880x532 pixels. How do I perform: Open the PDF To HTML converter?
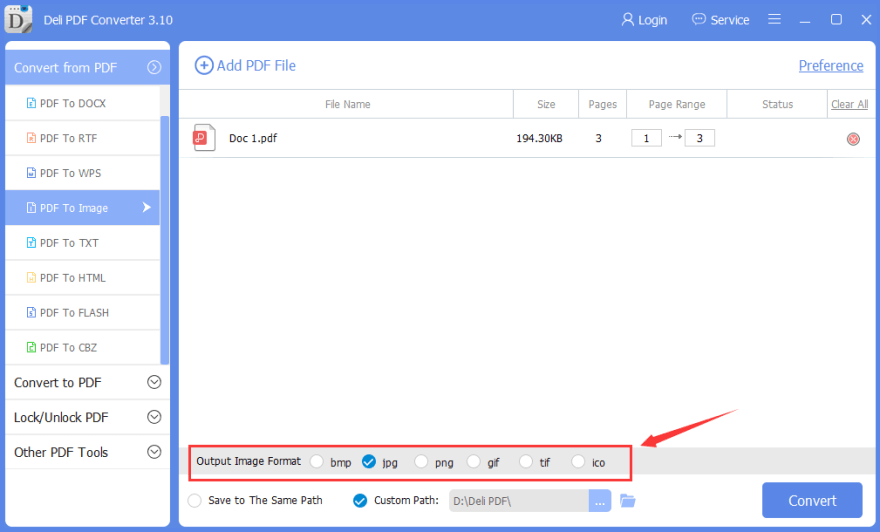click(82, 277)
